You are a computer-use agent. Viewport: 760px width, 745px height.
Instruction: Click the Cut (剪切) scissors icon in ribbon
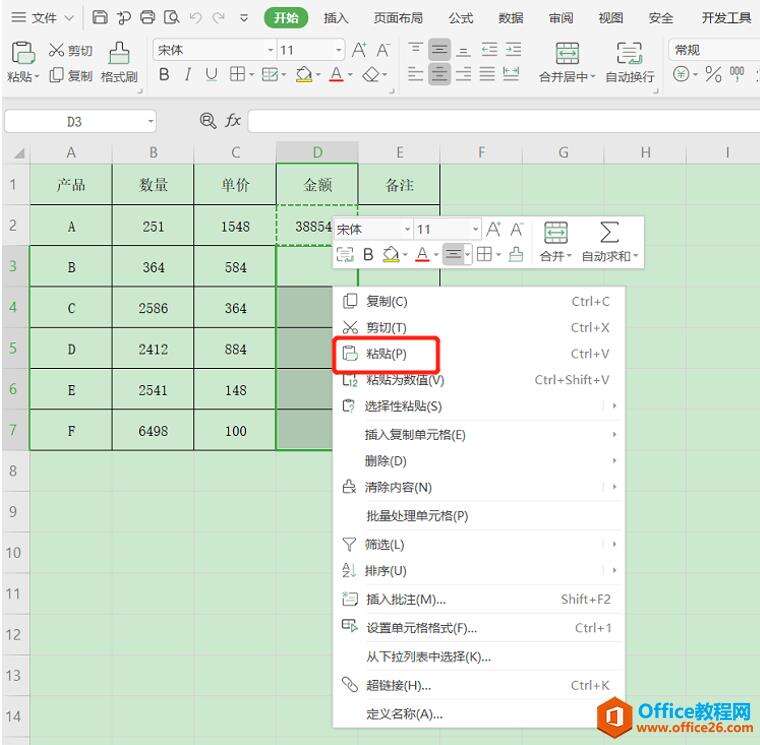[x=56, y=50]
